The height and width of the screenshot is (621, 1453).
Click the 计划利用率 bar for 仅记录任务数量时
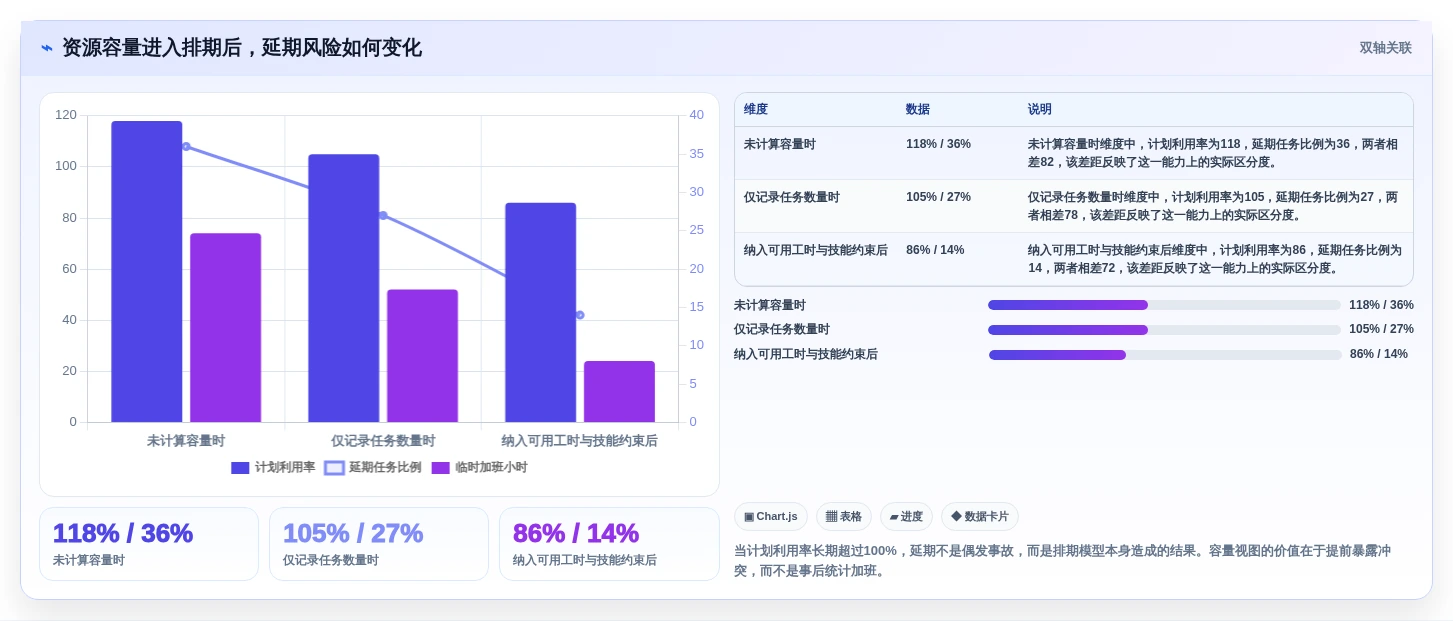344,288
